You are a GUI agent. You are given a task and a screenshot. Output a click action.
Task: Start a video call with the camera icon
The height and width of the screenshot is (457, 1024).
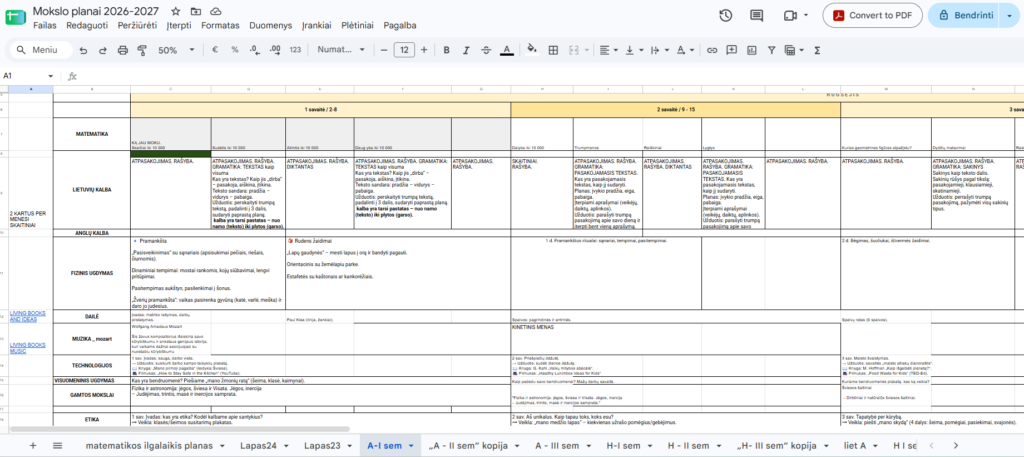tap(790, 16)
